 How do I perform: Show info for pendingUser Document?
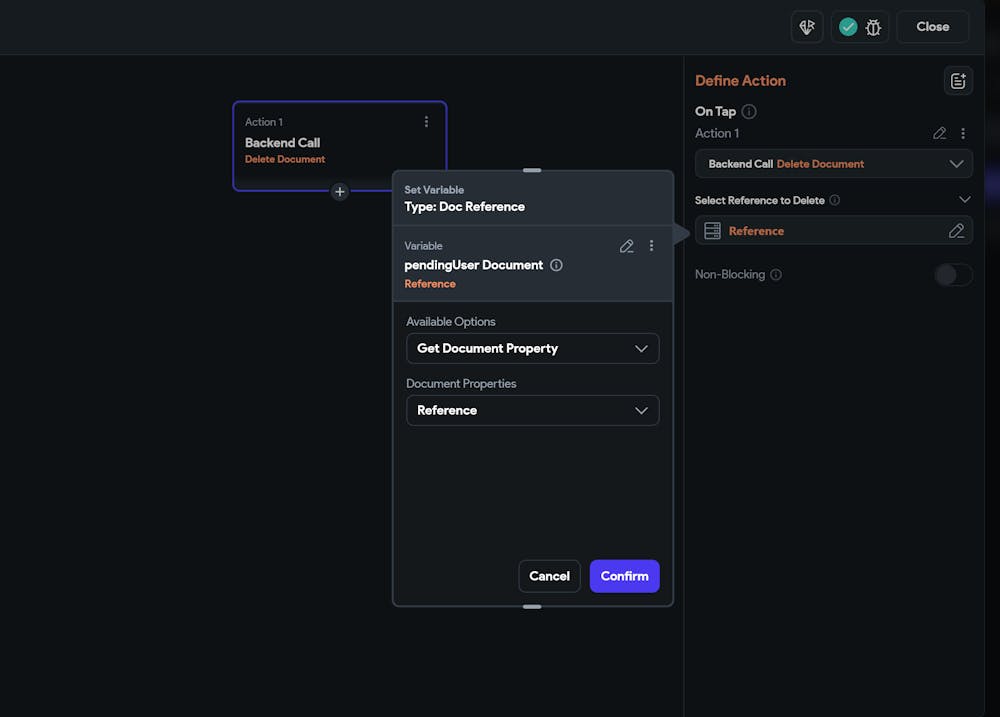557,266
